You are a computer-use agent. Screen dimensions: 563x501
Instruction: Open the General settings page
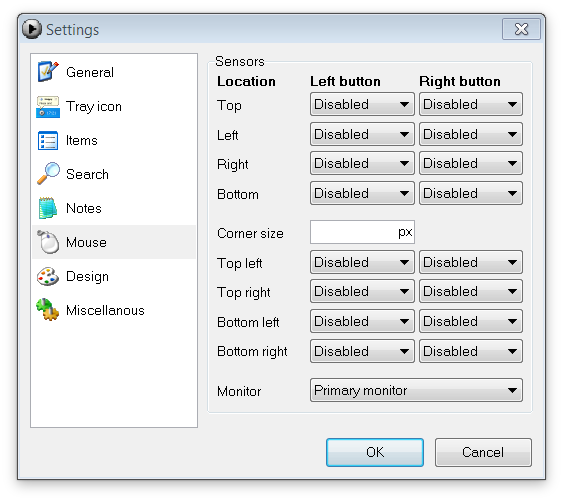(114, 72)
